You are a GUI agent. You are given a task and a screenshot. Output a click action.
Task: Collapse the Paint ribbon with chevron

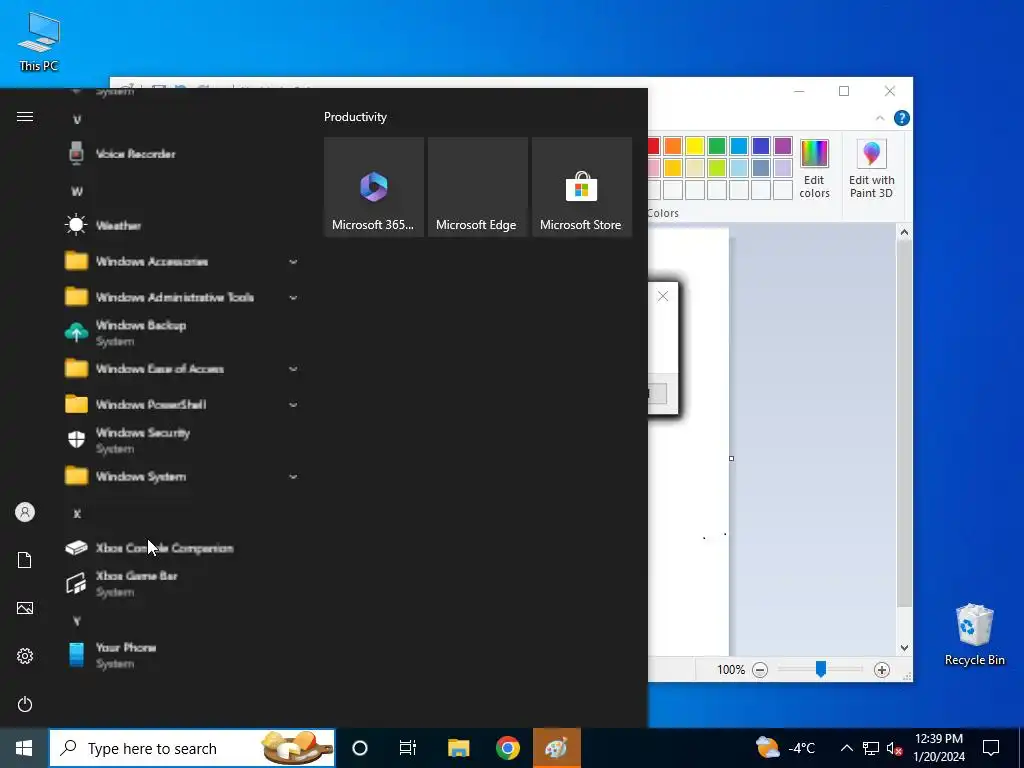pyautogui.click(x=880, y=118)
